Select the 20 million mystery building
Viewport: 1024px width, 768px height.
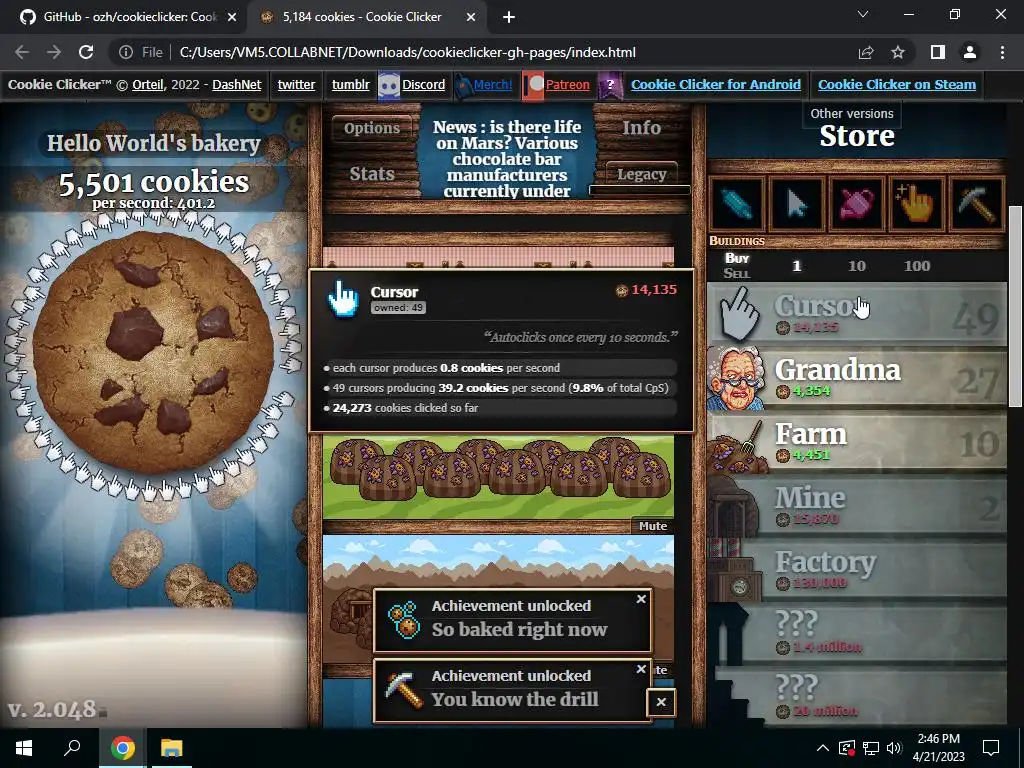857,696
